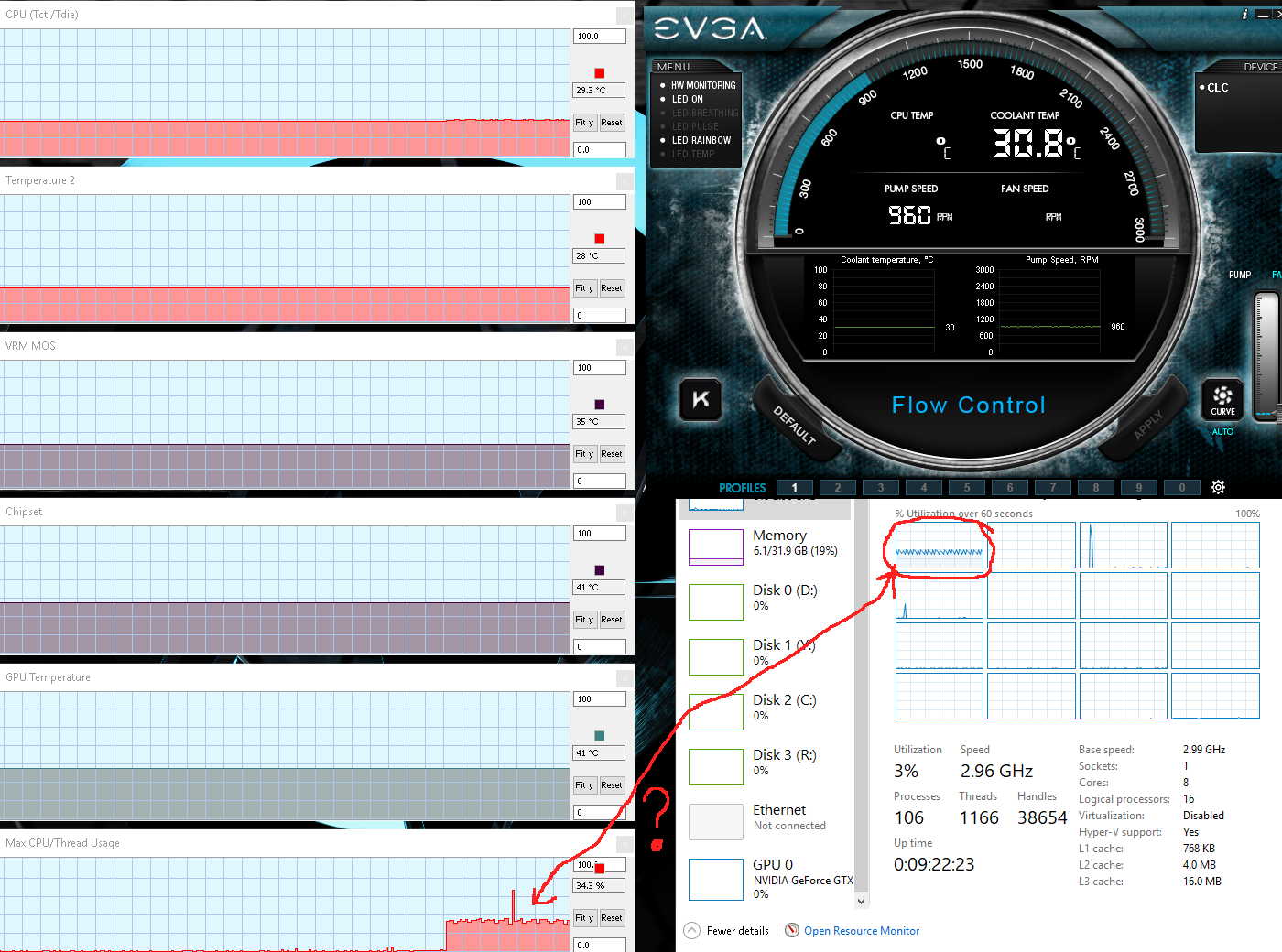Viewport: 1282px width, 952px height.
Task: Close the CPU (Tctl/Tdie) graph panel
Action: tap(625, 16)
